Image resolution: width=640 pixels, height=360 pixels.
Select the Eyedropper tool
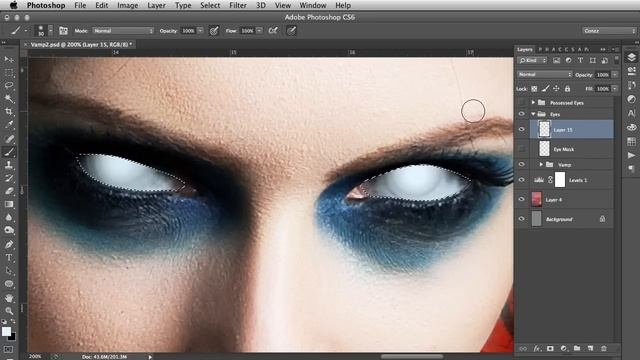(9, 125)
